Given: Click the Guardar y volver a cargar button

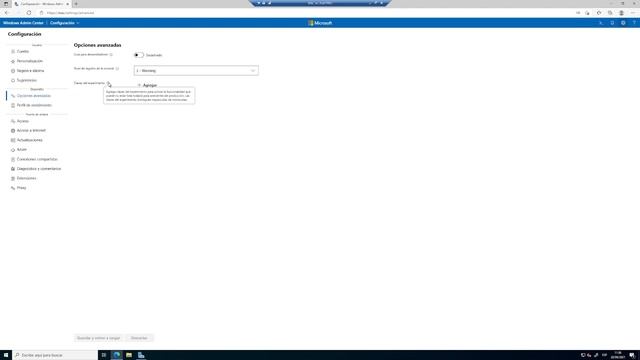Looking at the screenshot, I should point(98,338).
